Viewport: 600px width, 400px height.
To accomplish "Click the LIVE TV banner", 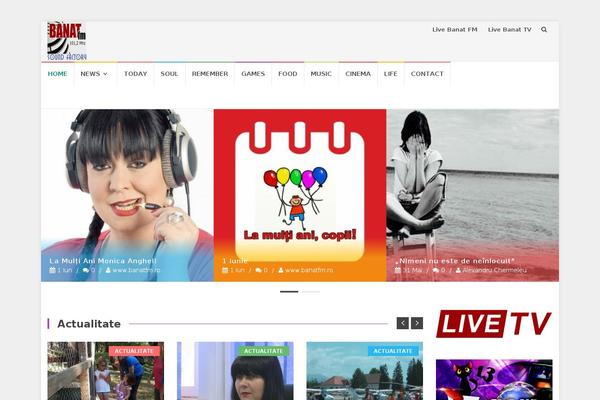I will [494, 324].
